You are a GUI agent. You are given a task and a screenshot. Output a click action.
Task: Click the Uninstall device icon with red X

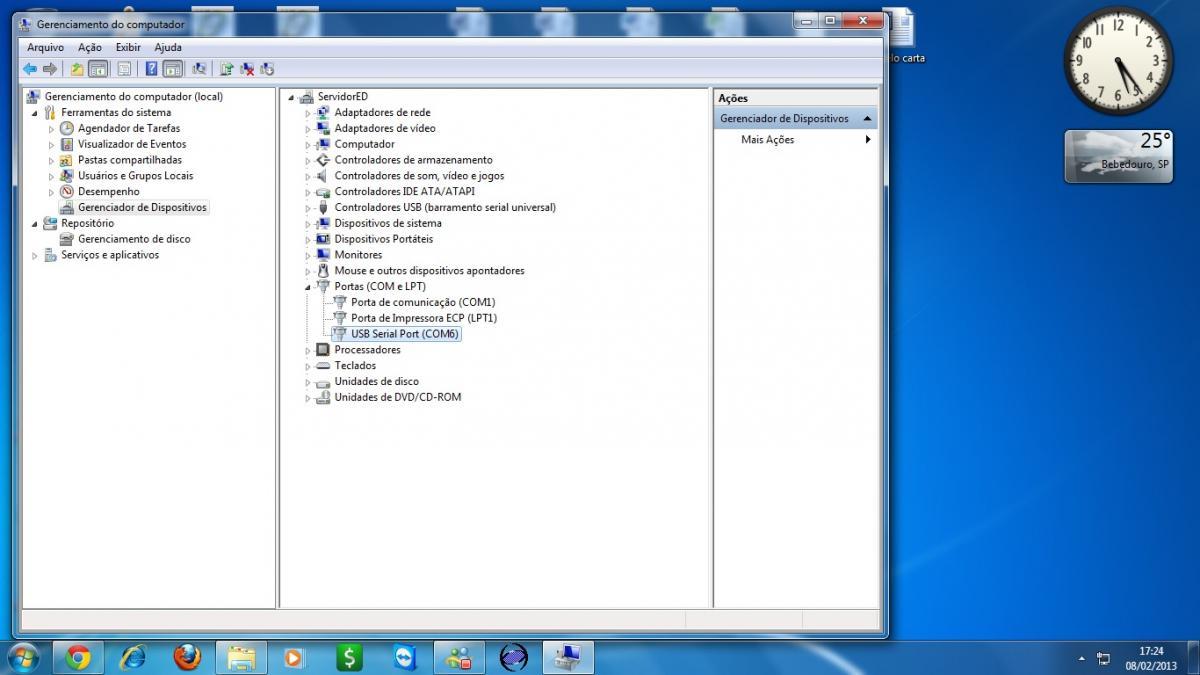point(247,69)
